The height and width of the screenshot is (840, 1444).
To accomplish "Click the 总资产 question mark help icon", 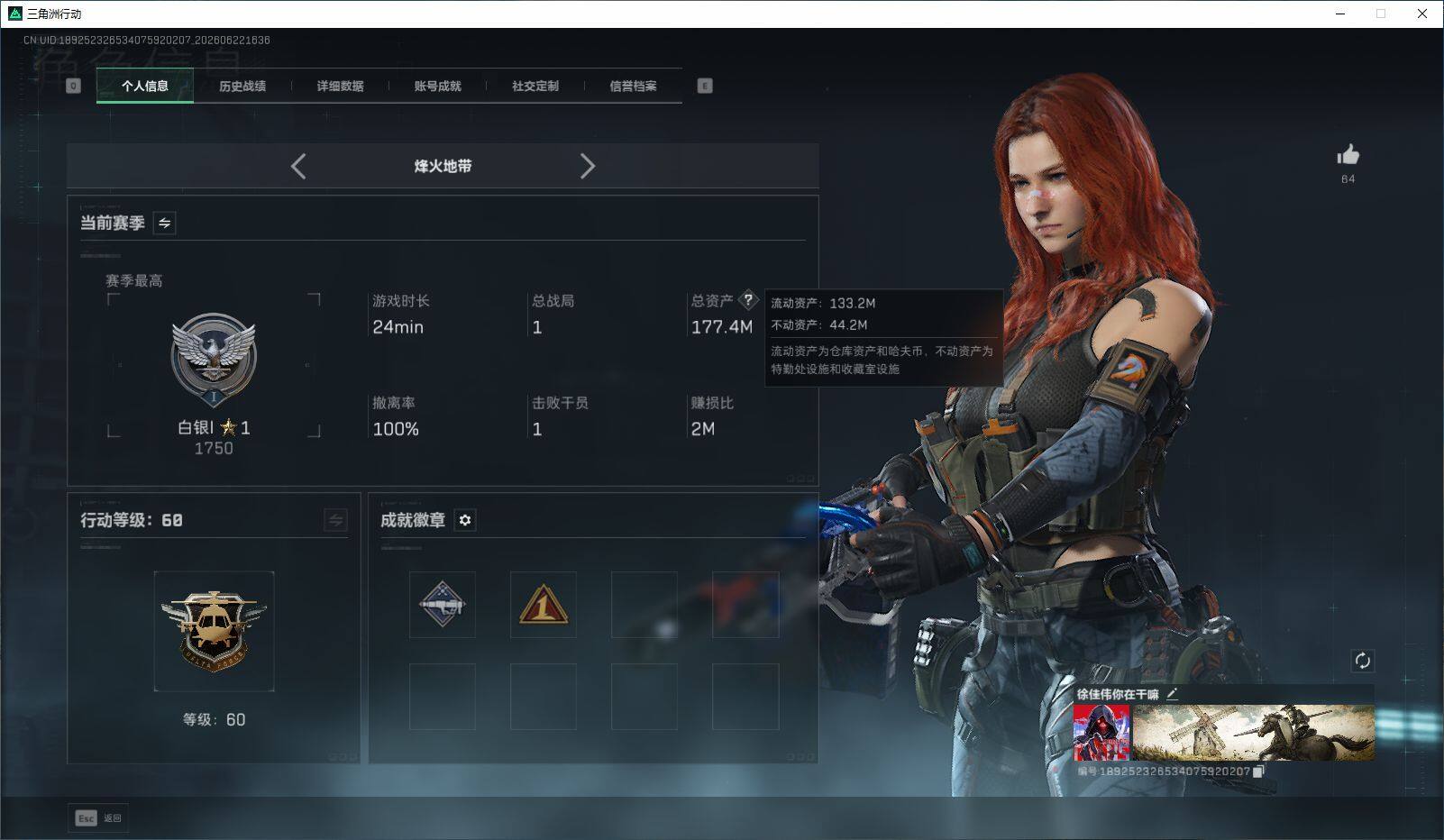I will tap(748, 300).
